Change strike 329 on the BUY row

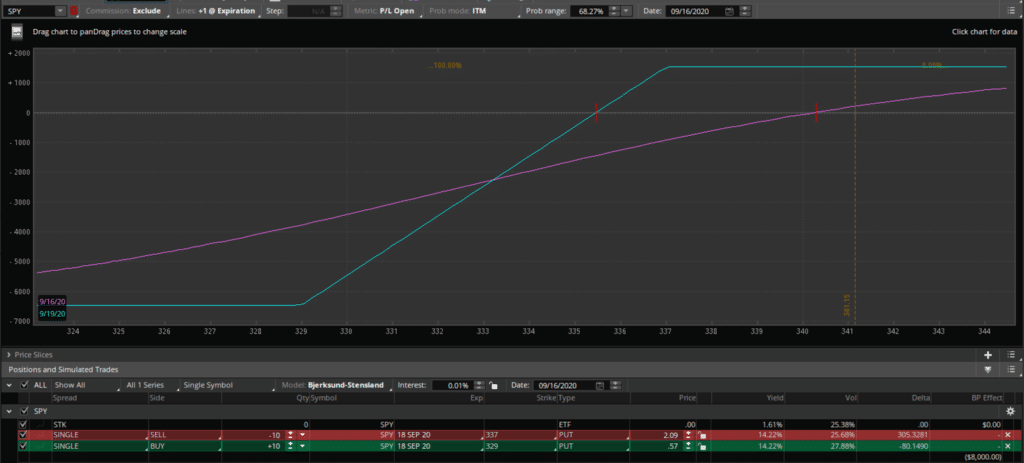click(520, 446)
